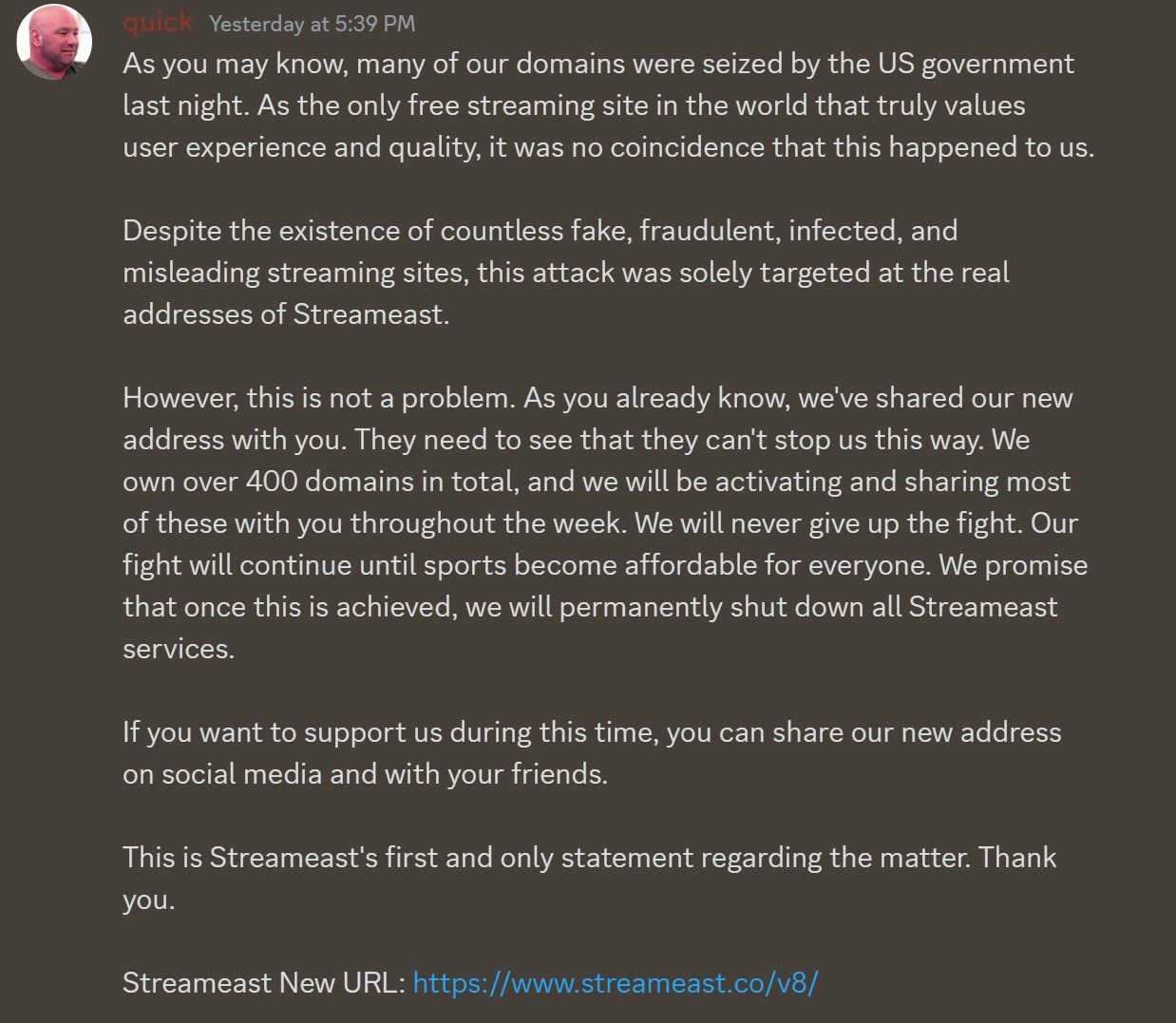Click the short line "you." near the bottom

click(x=149, y=900)
